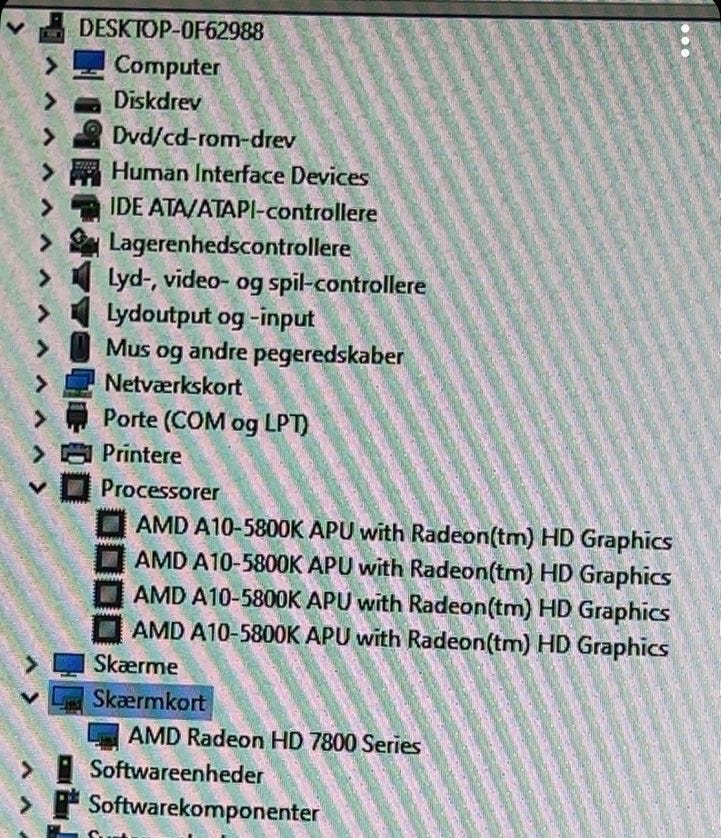Select Porte (COM og LPT) label
Screen dimensions: 721x838
pyautogui.click(x=206, y=421)
